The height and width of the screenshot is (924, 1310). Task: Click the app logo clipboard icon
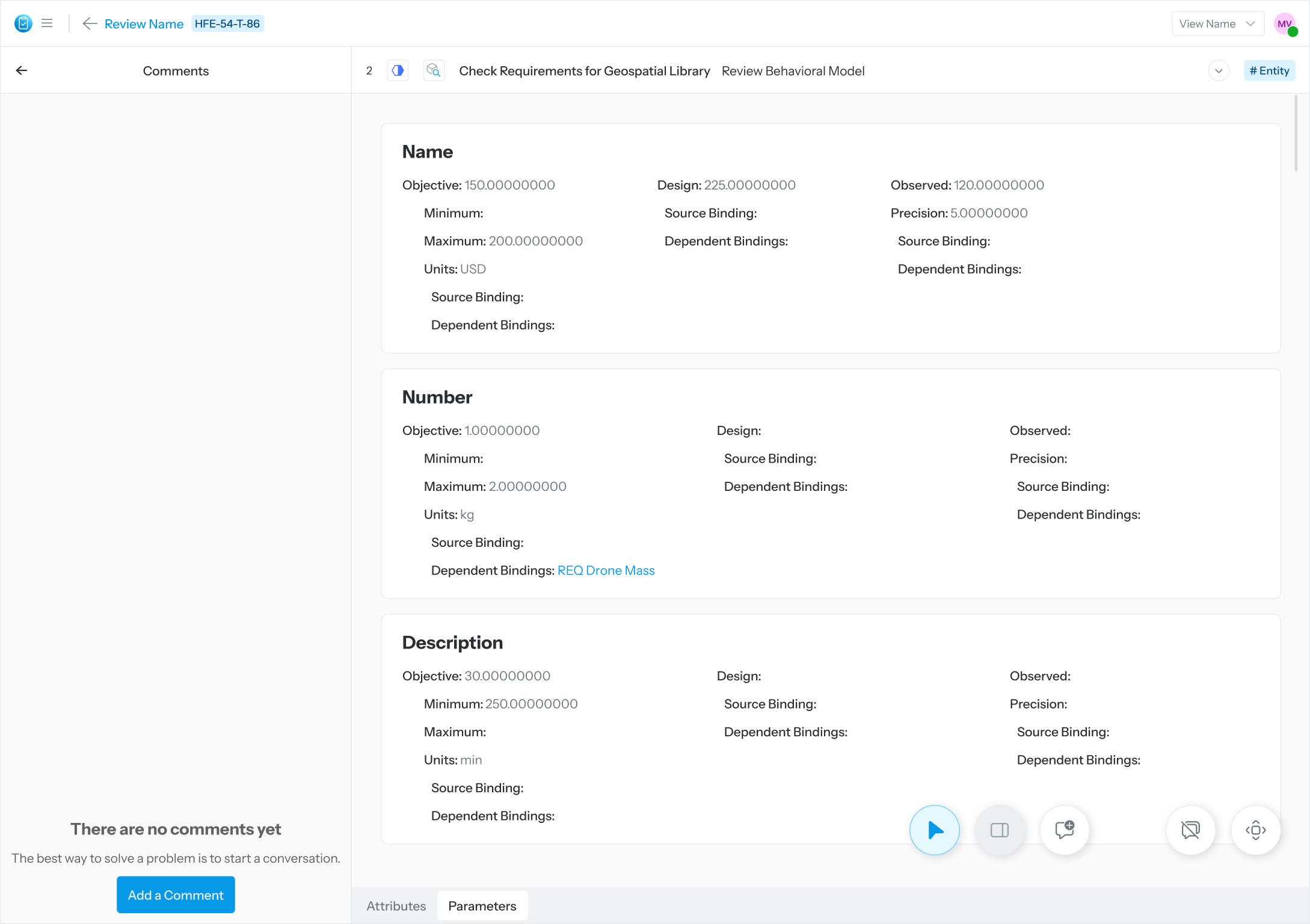pyautogui.click(x=23, y=23)
